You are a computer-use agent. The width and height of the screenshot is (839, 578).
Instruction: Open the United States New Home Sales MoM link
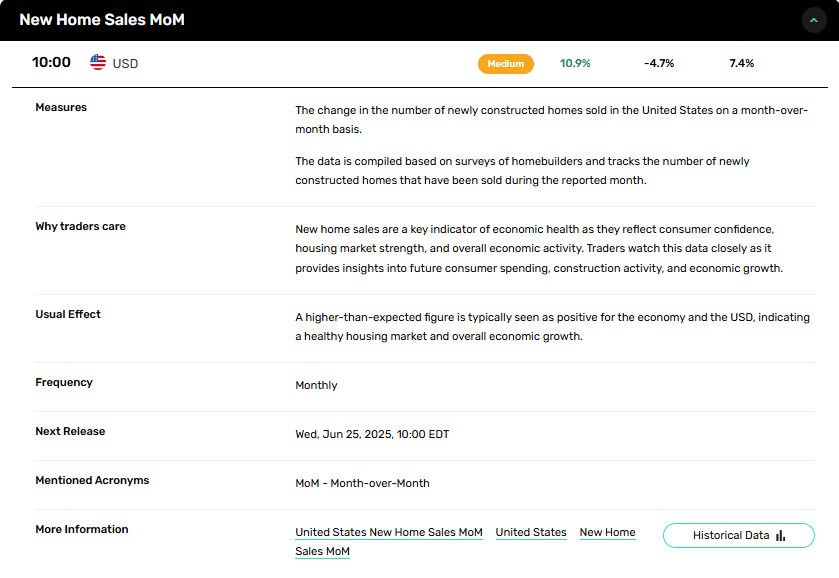tap(389, 532)
